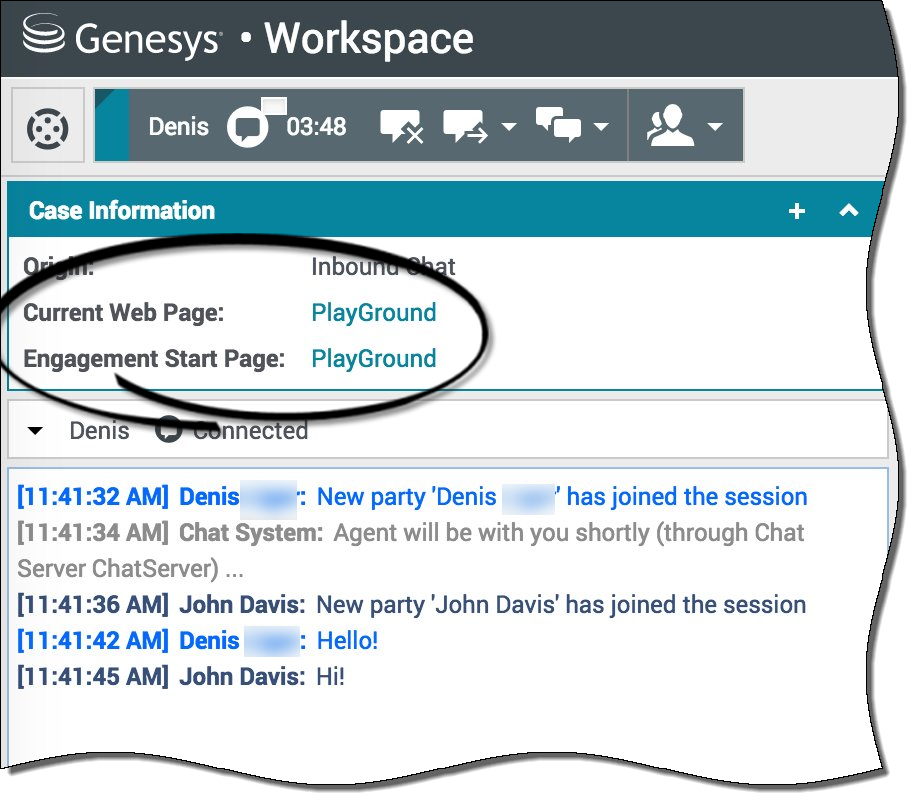Click the Case Information header title

(122, 211)
